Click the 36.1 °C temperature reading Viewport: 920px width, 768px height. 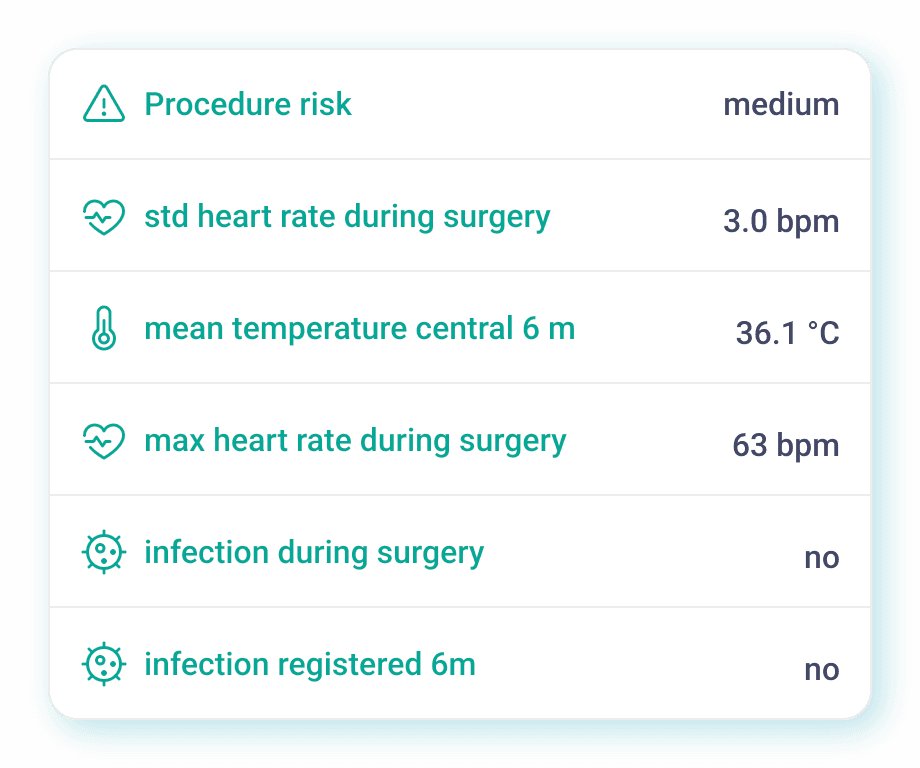[788, 332]
